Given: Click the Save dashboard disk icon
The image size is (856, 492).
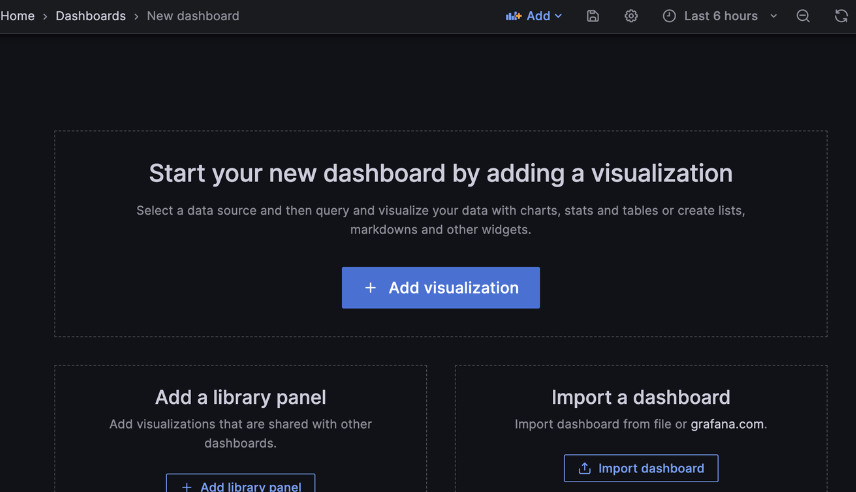Looking at the screenshot, I should point(592,16).
